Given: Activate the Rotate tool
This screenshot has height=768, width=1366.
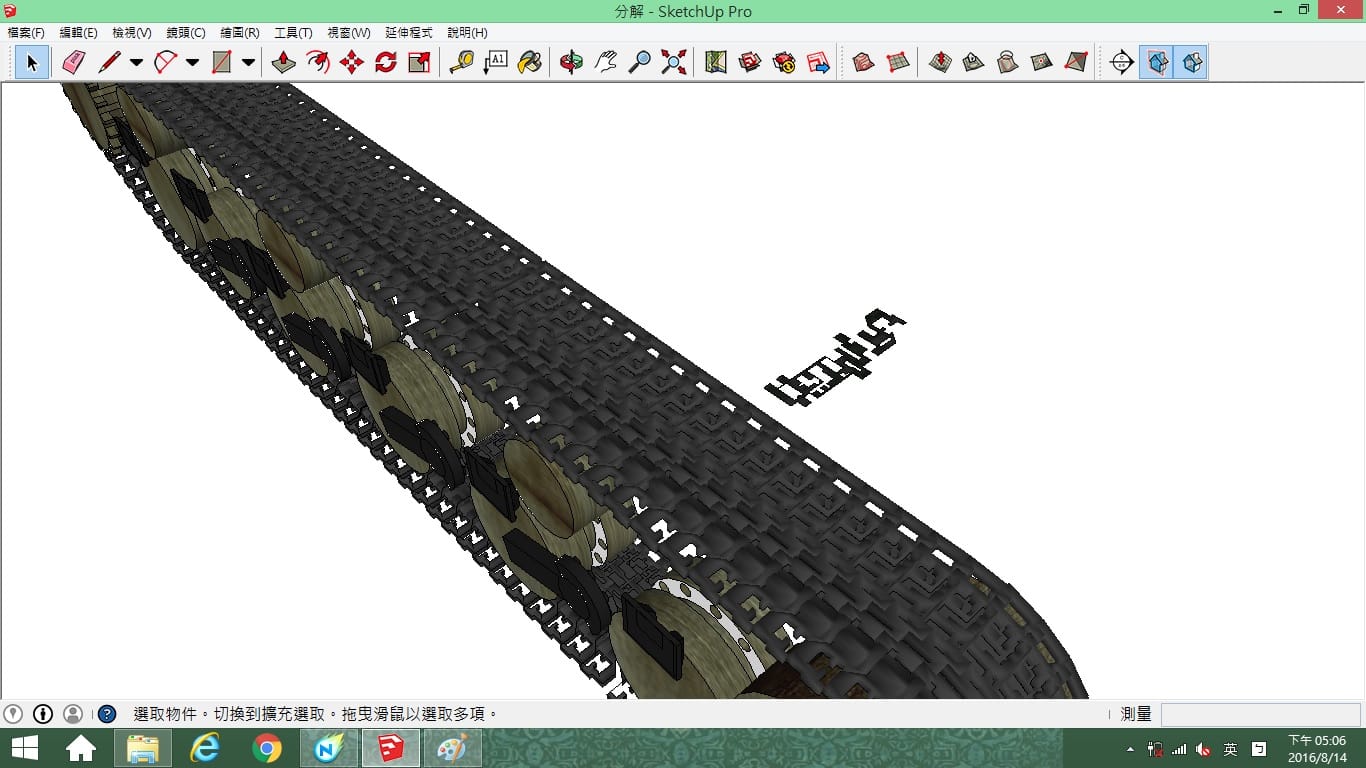Looking at the screenshot, I should point(386,62).
